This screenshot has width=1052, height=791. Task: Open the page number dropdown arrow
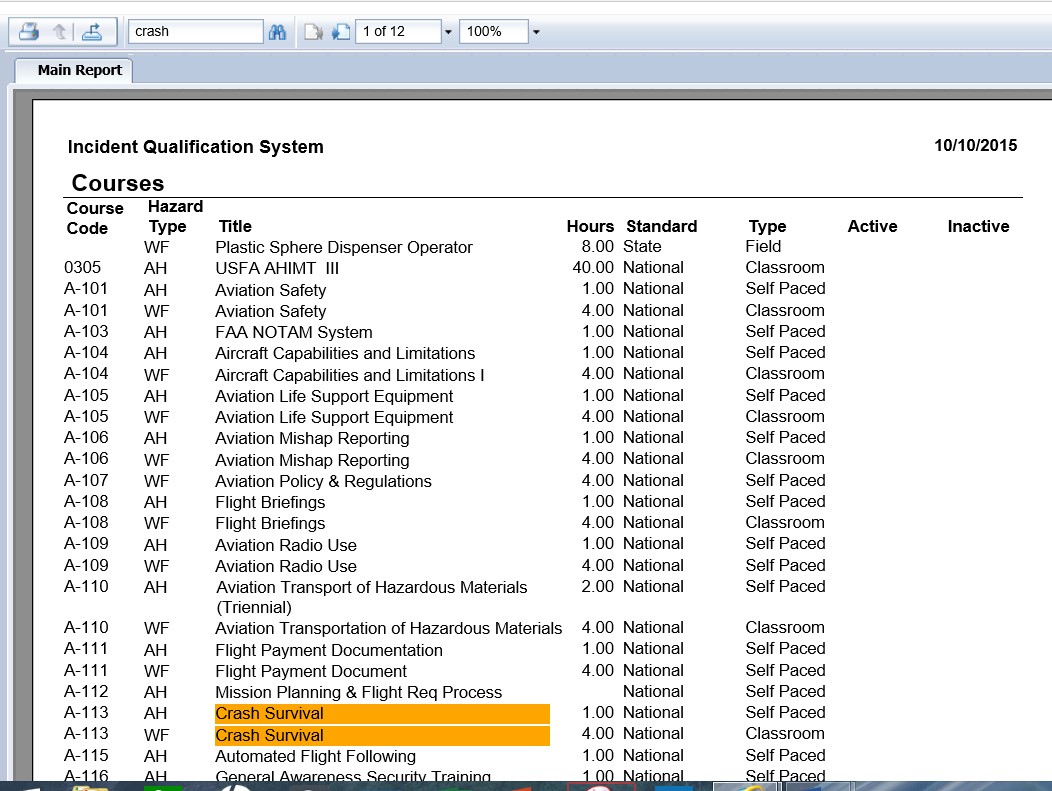448,32
